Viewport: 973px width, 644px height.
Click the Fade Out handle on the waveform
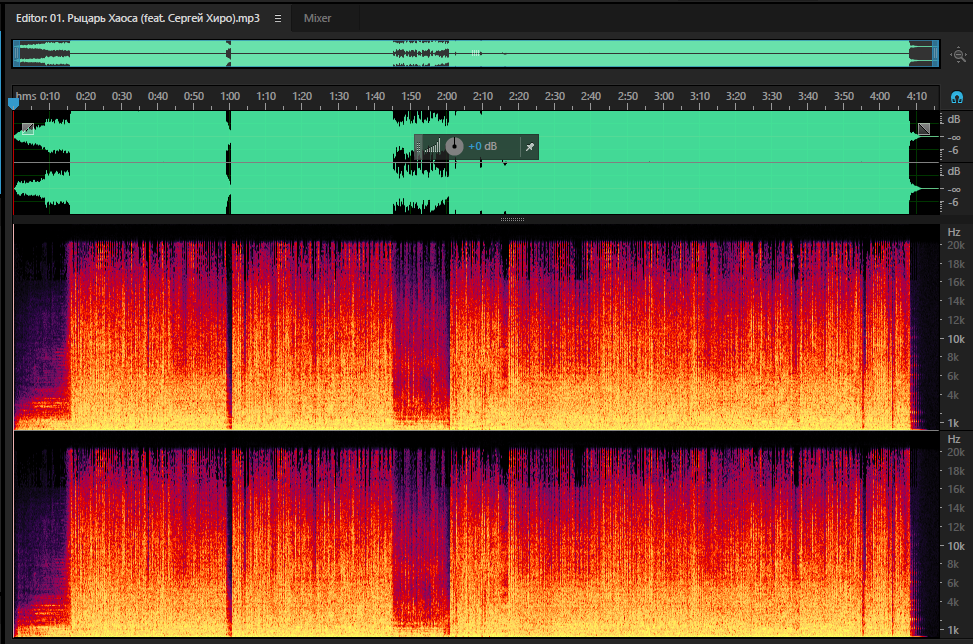point(924,129)
